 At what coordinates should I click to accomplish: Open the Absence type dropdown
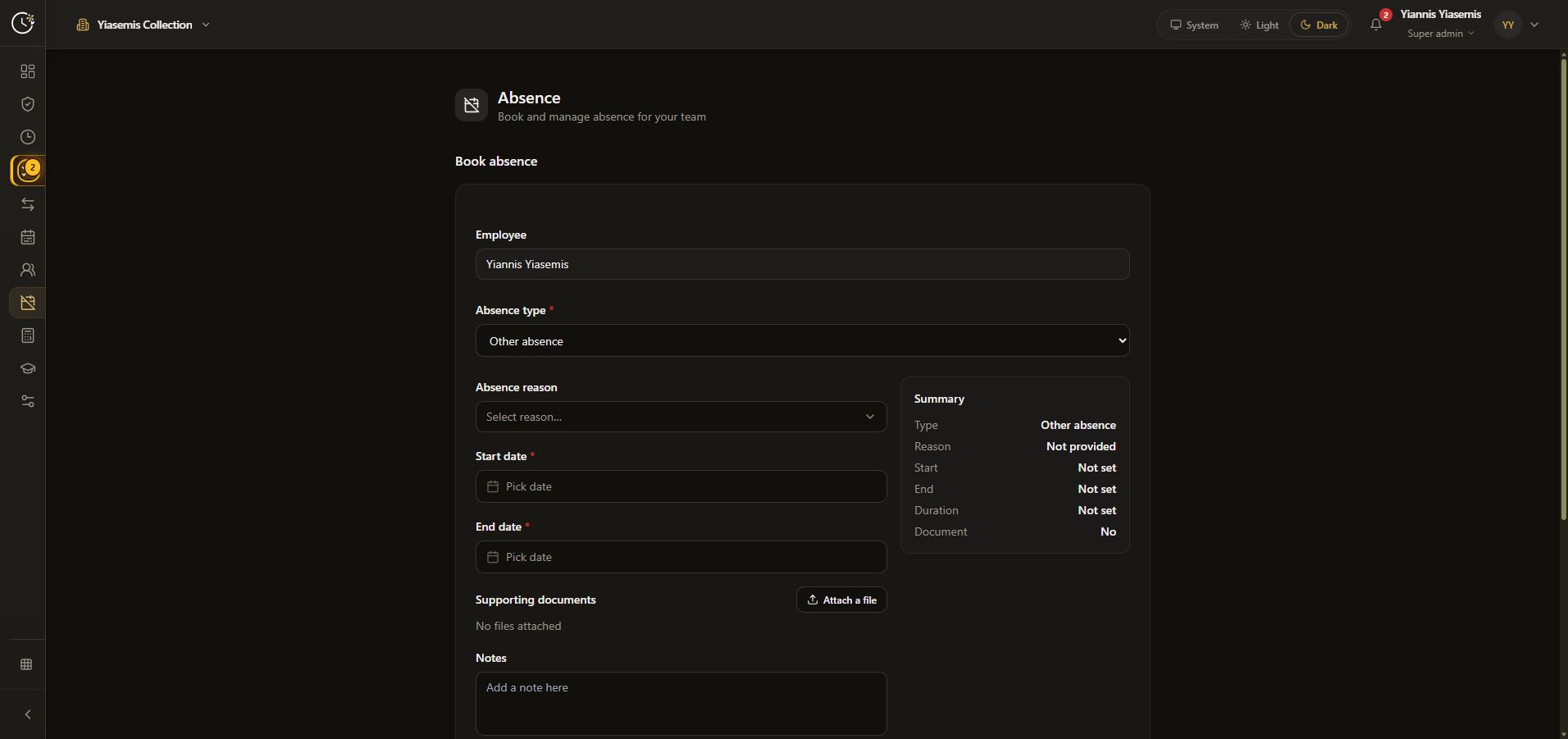[802, 340]
